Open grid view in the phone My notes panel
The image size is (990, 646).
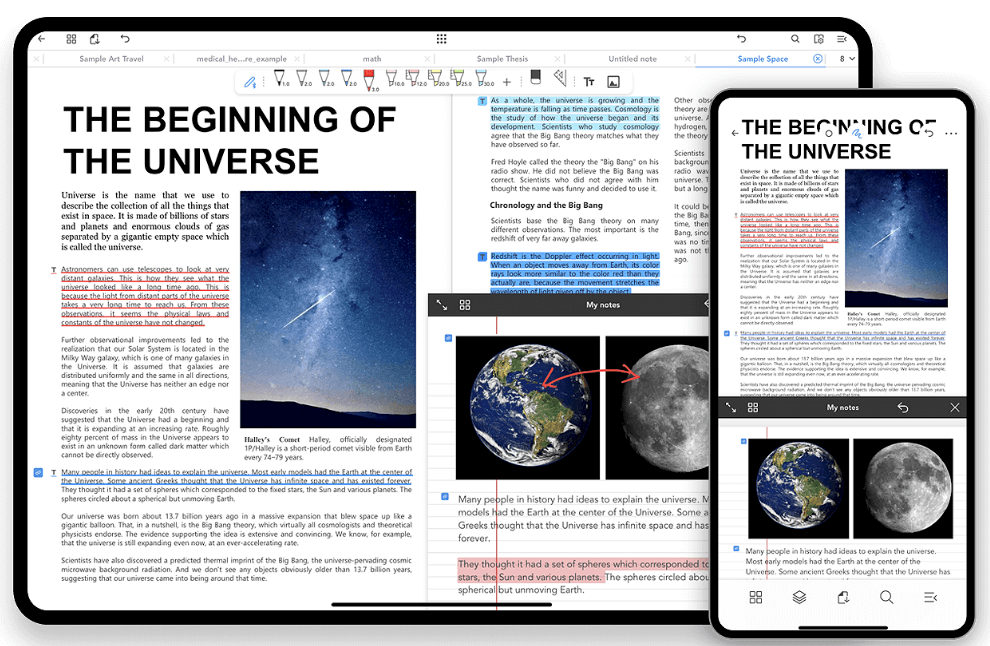tap(753, 408)
